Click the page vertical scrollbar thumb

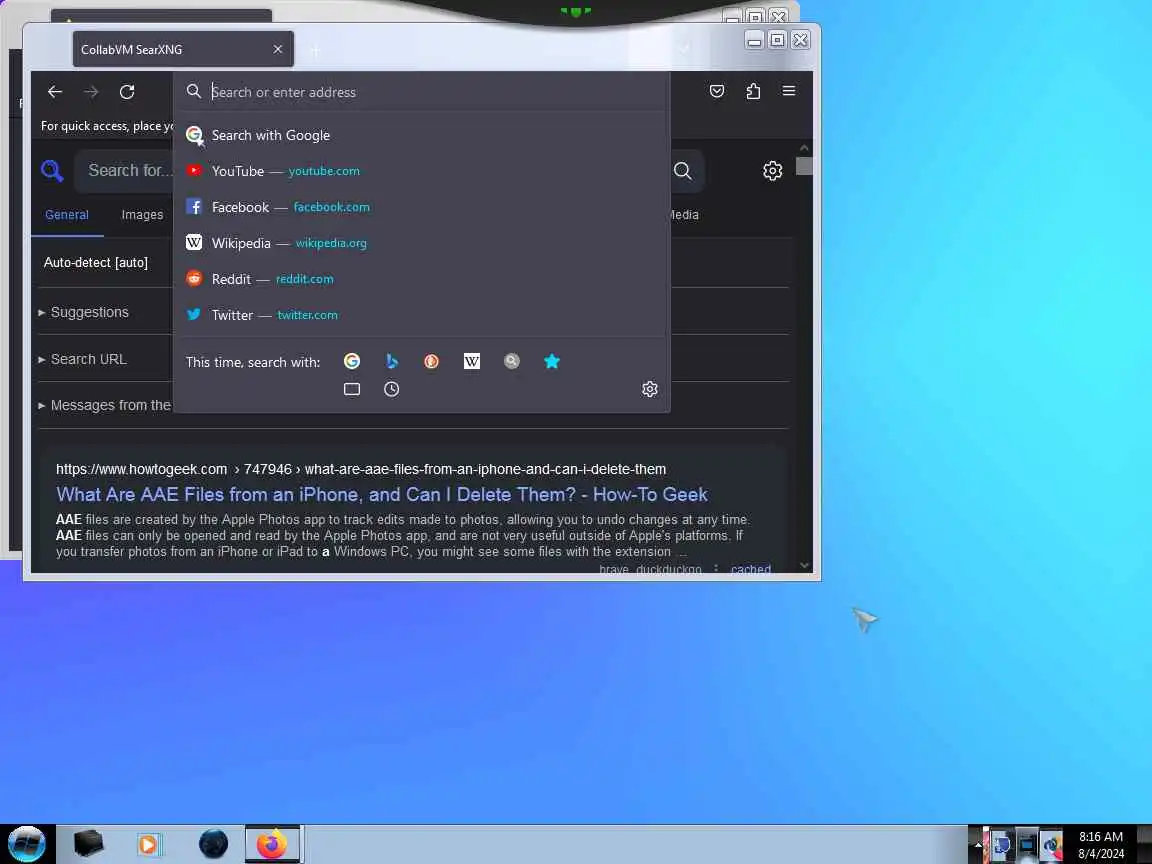[804, 166]
